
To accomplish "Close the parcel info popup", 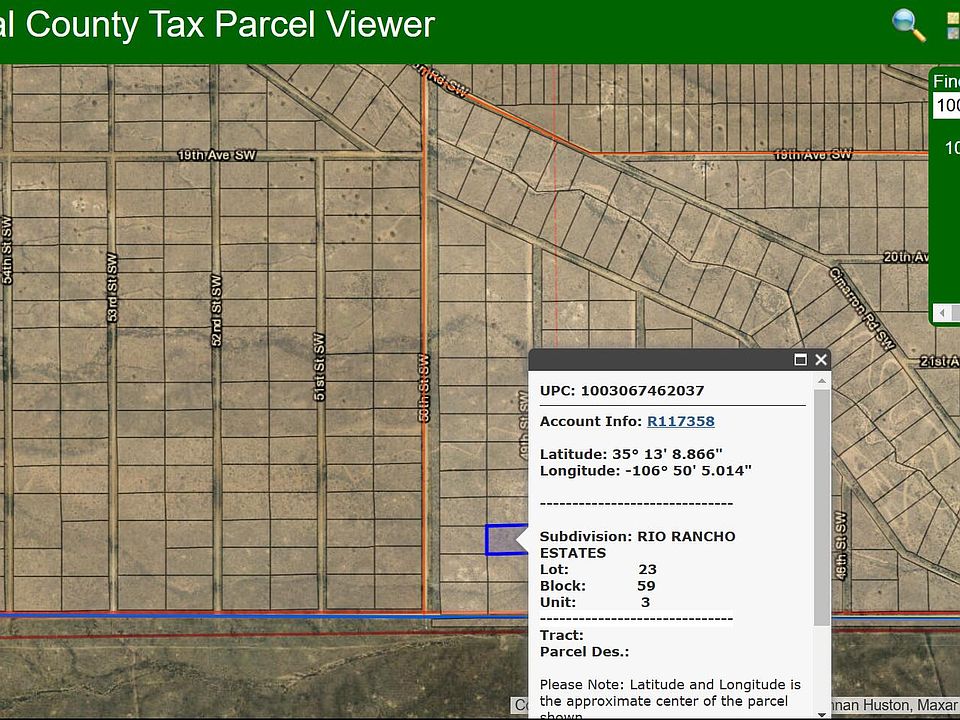I will coord(821,359).
